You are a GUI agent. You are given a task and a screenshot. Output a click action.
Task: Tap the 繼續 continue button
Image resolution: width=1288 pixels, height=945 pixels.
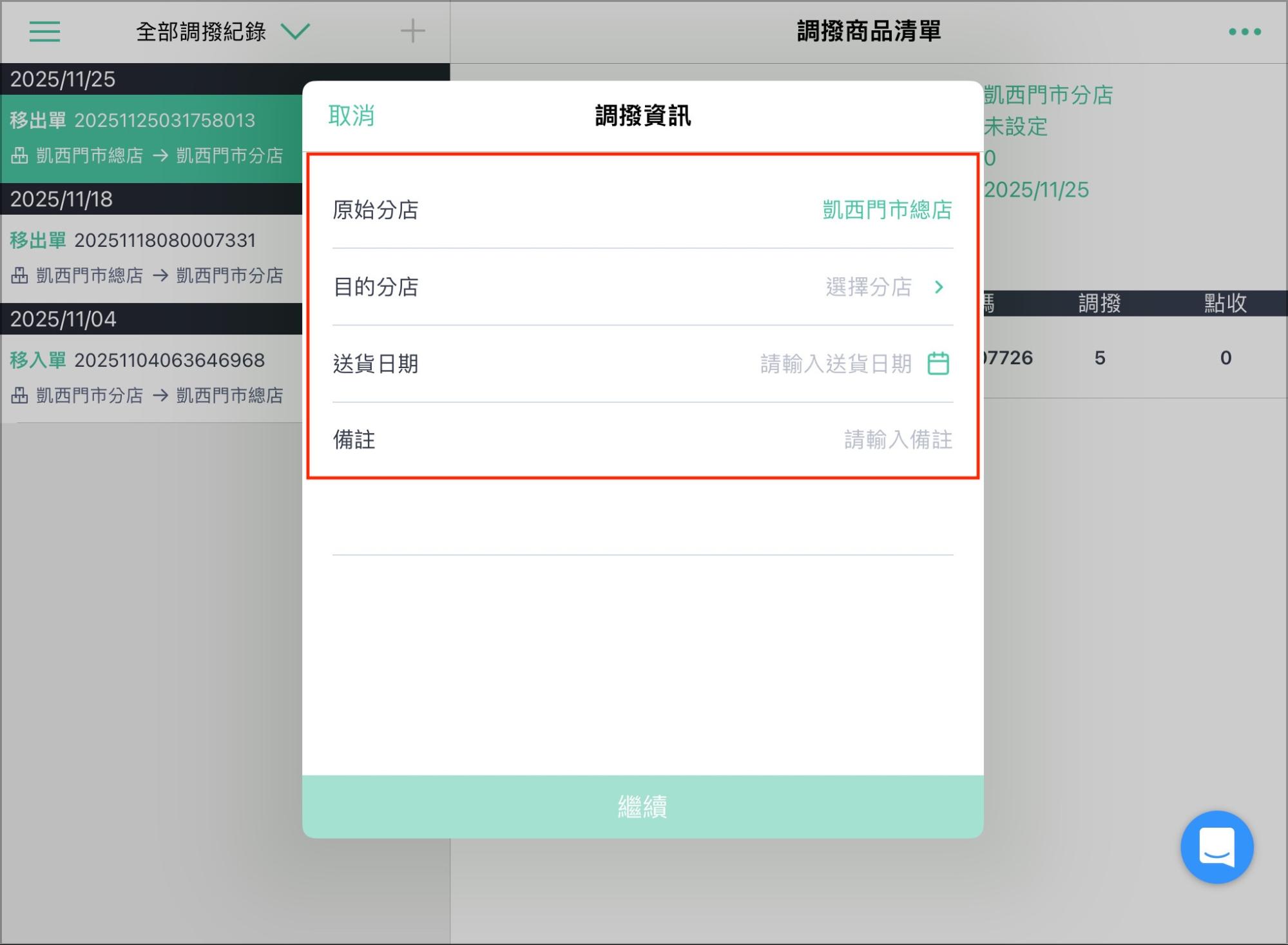(x=642, y=806)
